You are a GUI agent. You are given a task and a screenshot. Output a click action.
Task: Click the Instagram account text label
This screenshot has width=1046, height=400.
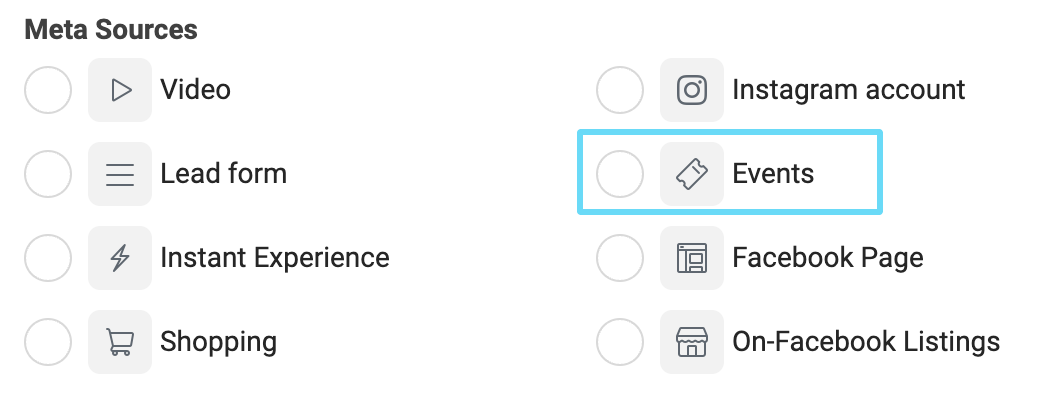point(849,90)
